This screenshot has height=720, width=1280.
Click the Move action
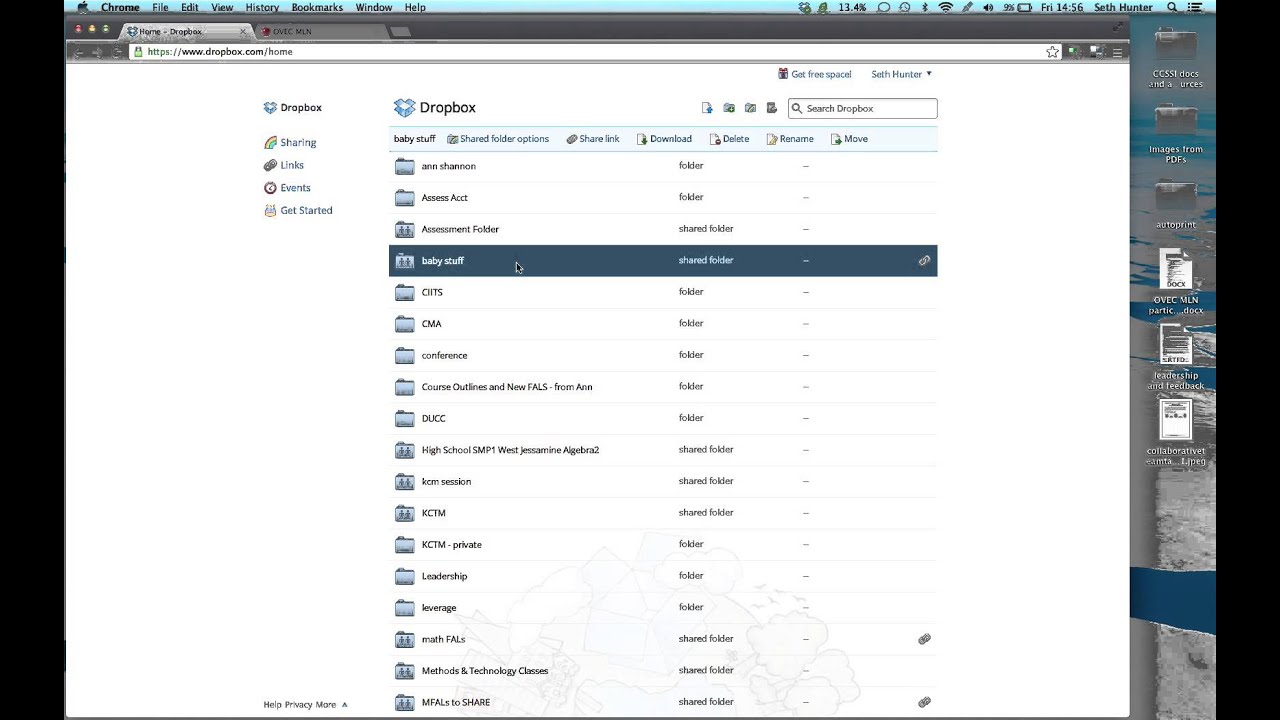click(x=849, y=139)
